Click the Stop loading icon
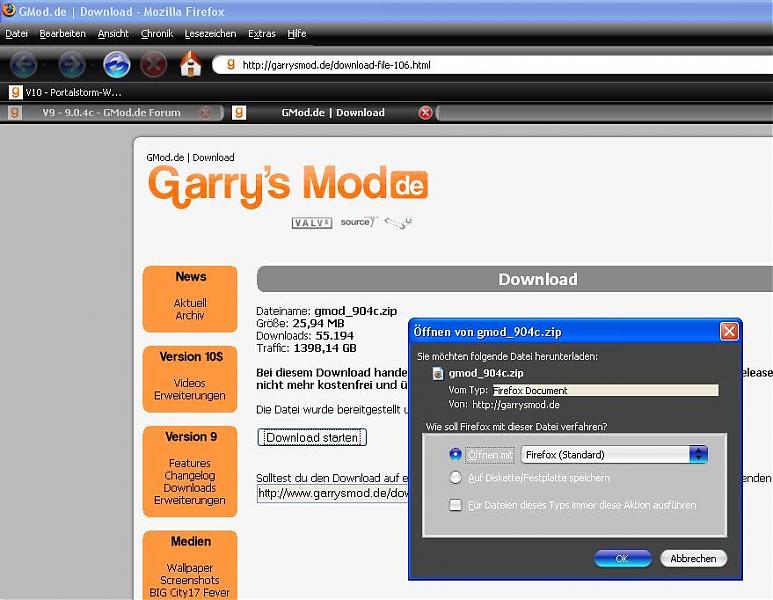Screen dimensions: 773x600 coord(153,65)
